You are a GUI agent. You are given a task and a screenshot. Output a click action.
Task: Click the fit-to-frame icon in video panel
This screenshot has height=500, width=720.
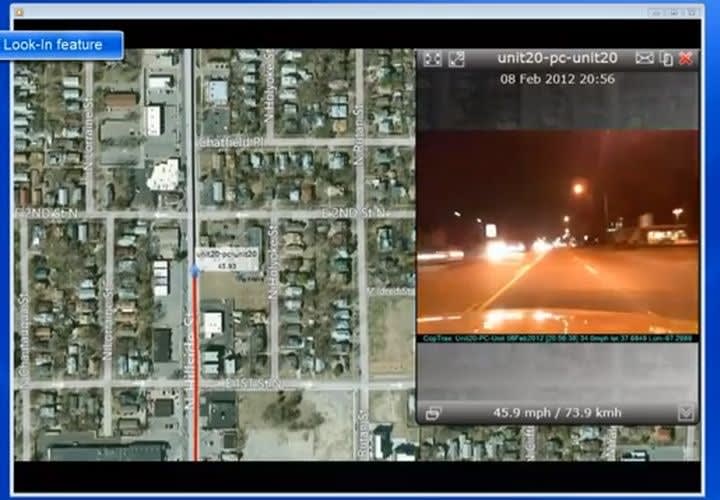tap(432, 59)
